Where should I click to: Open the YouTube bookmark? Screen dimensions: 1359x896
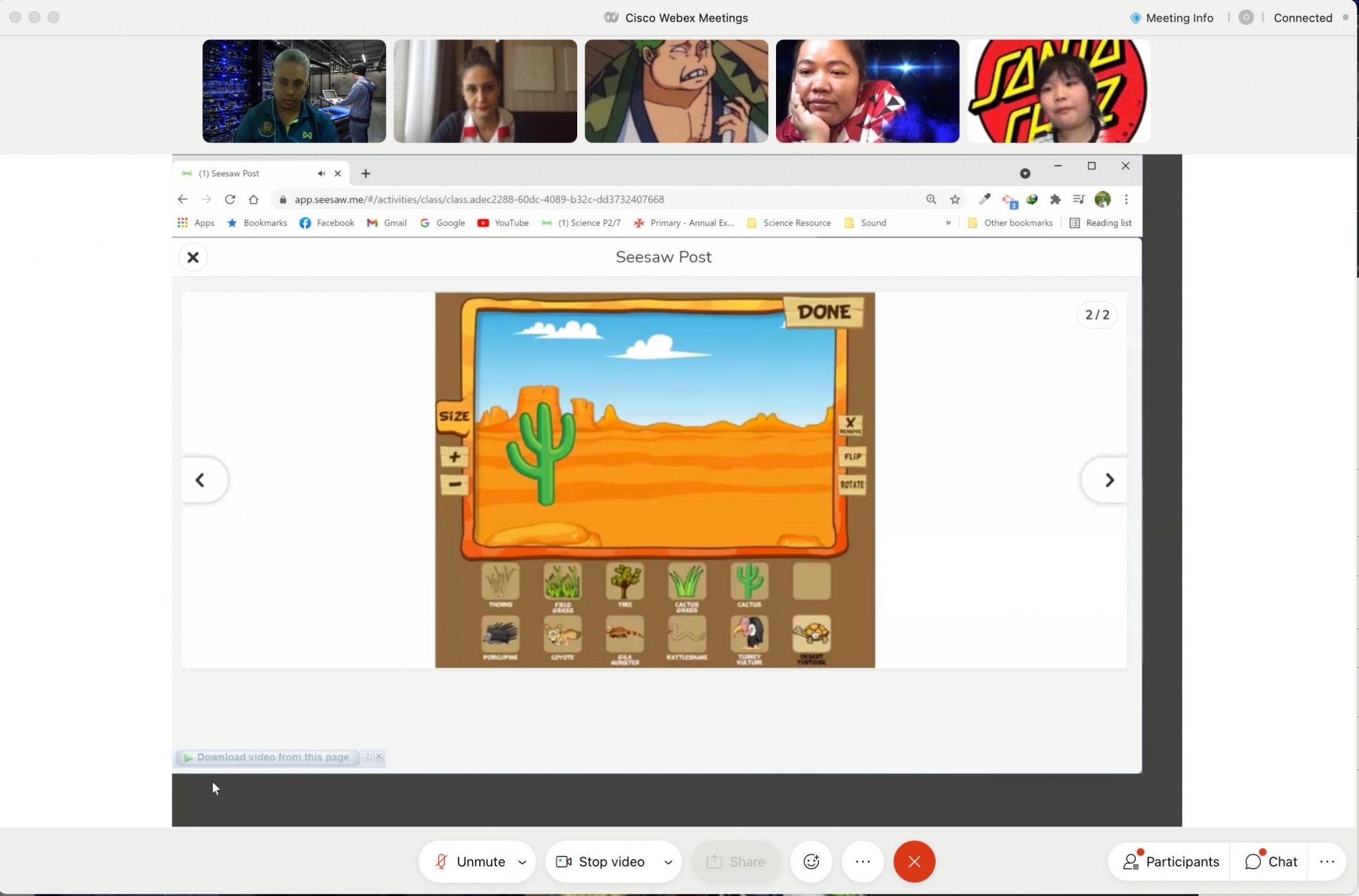coord(503,223)
